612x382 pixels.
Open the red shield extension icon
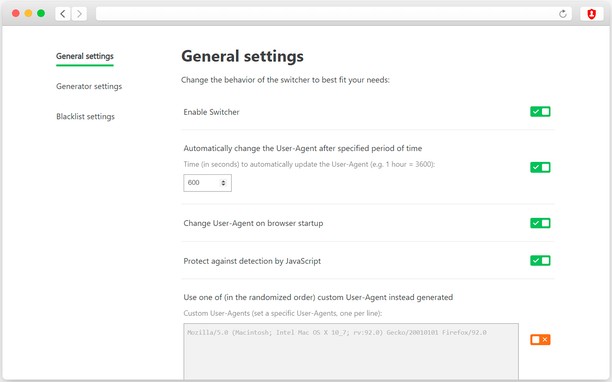coord(592,14)
